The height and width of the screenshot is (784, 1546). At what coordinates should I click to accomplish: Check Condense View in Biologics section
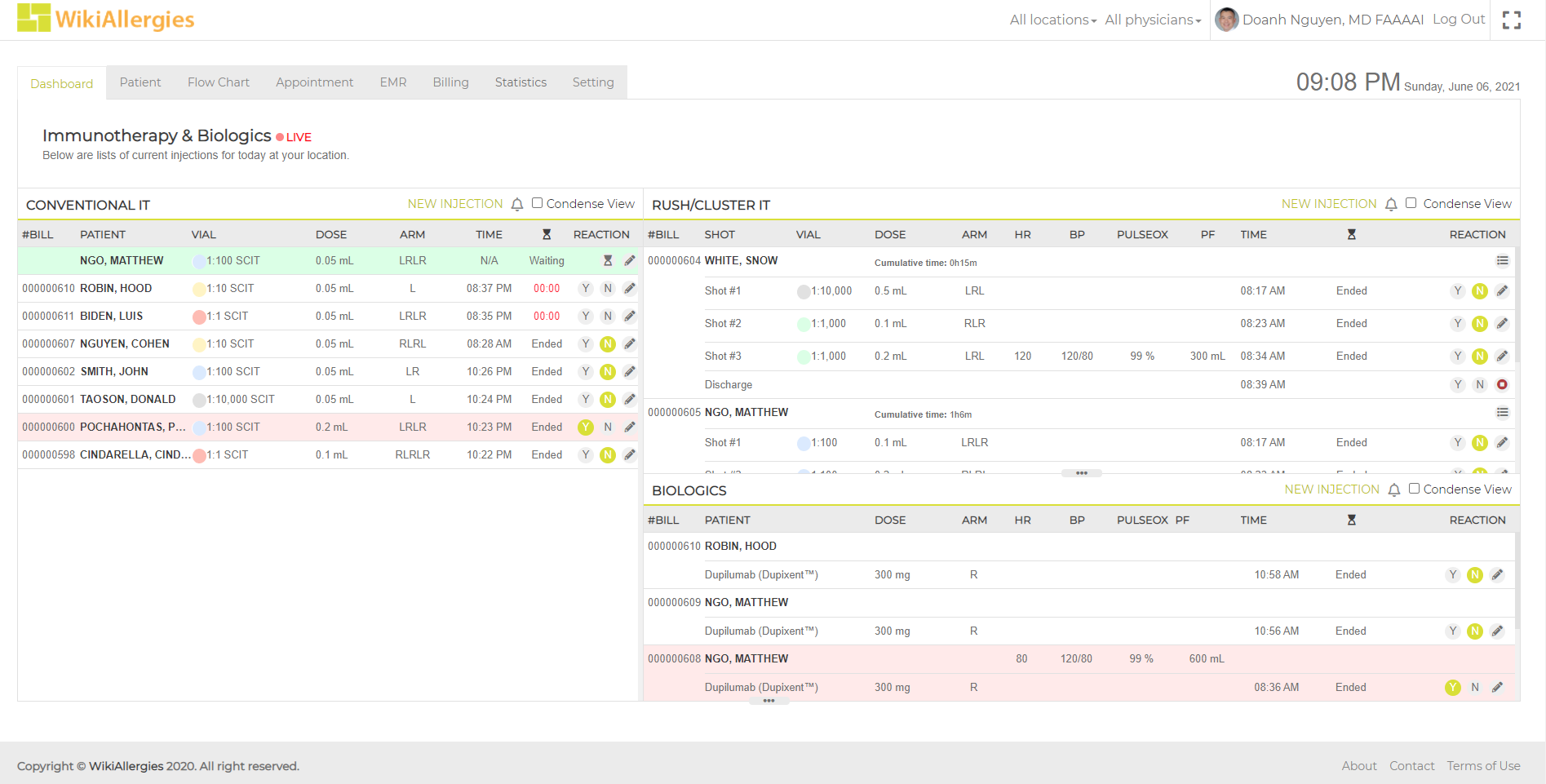click(1414, 489)
